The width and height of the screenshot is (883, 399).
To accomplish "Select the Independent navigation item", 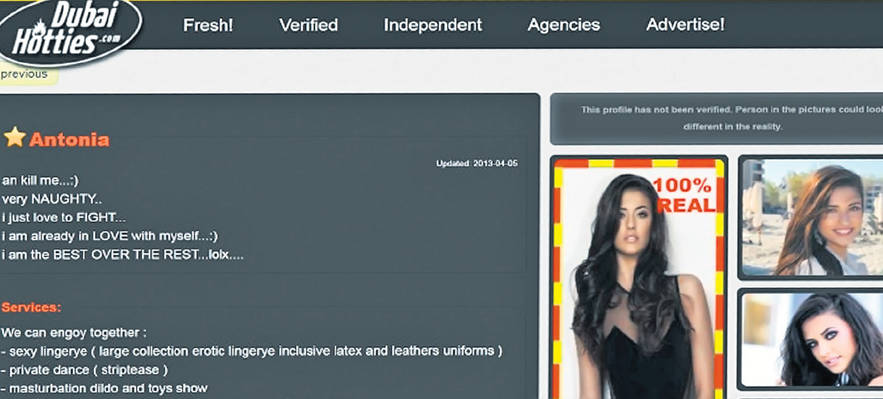I will (433, 25).
